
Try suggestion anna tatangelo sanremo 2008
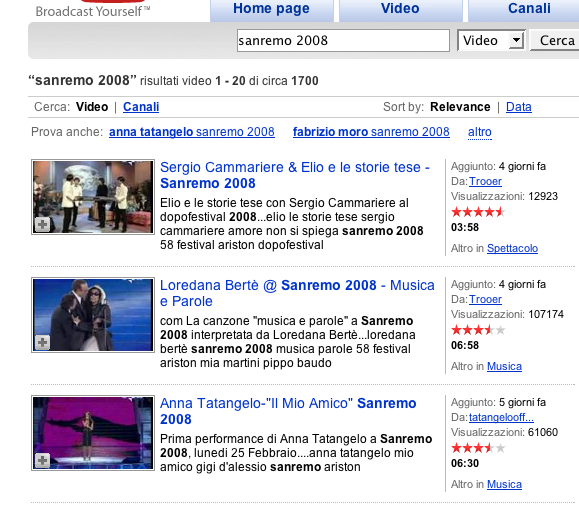(x=192, y=132)
